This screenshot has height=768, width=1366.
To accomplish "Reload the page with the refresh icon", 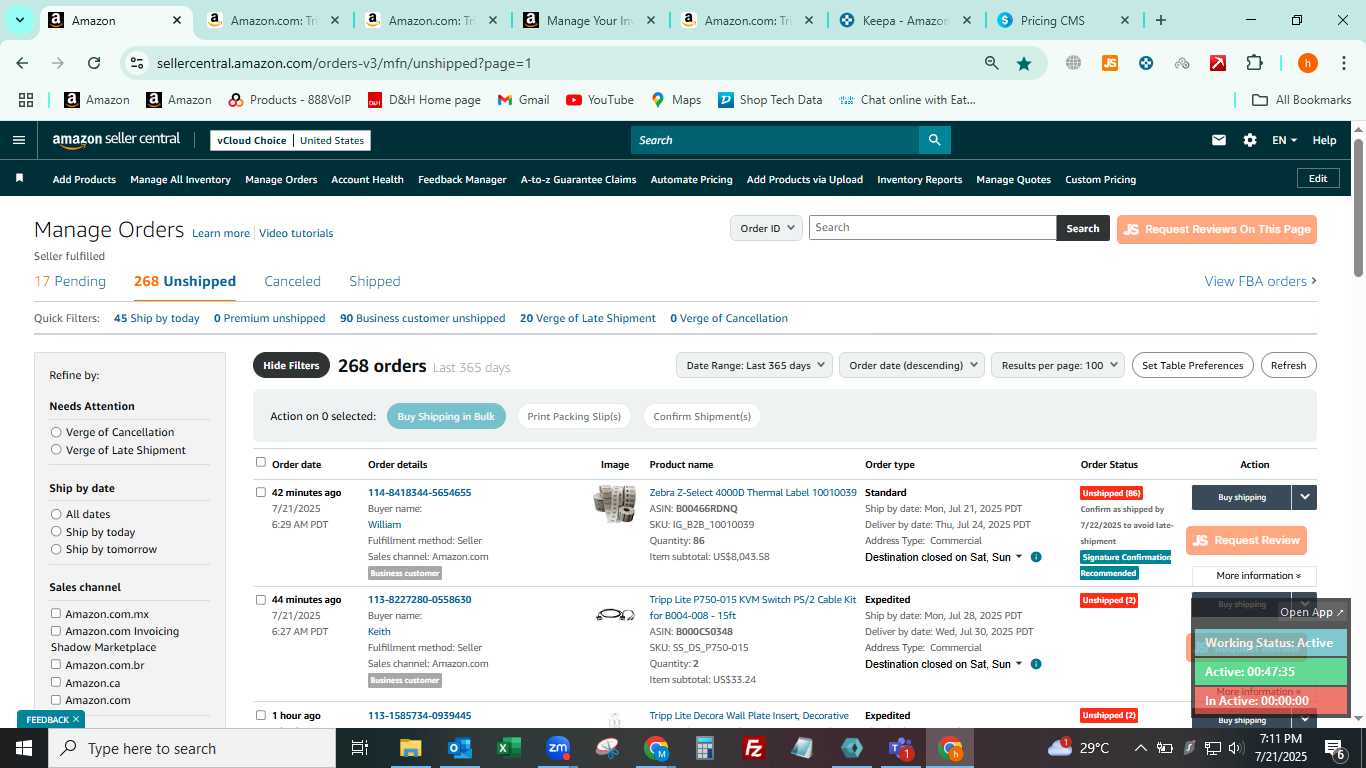I will [x=94, y=63].
